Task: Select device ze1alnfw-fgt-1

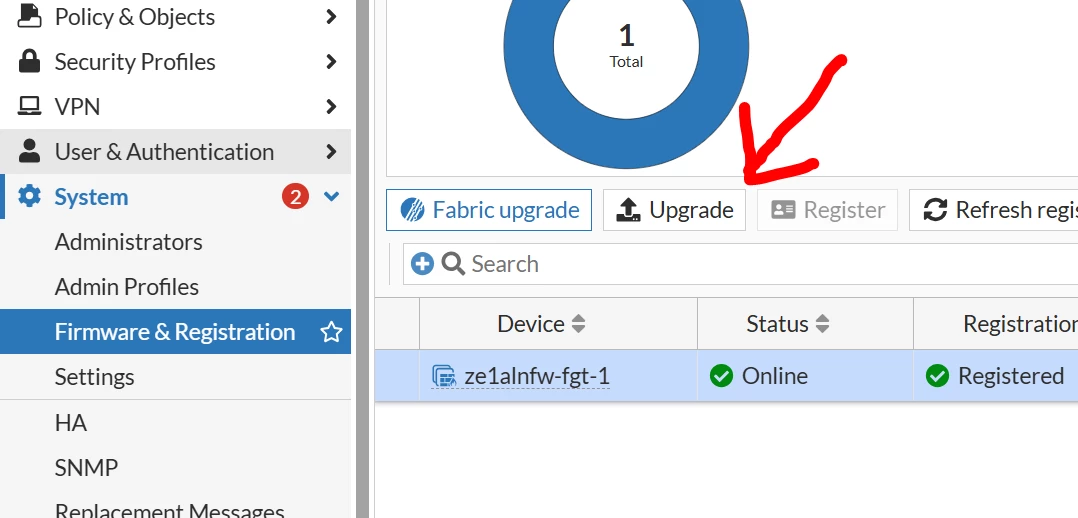Action: click(537, 376)
